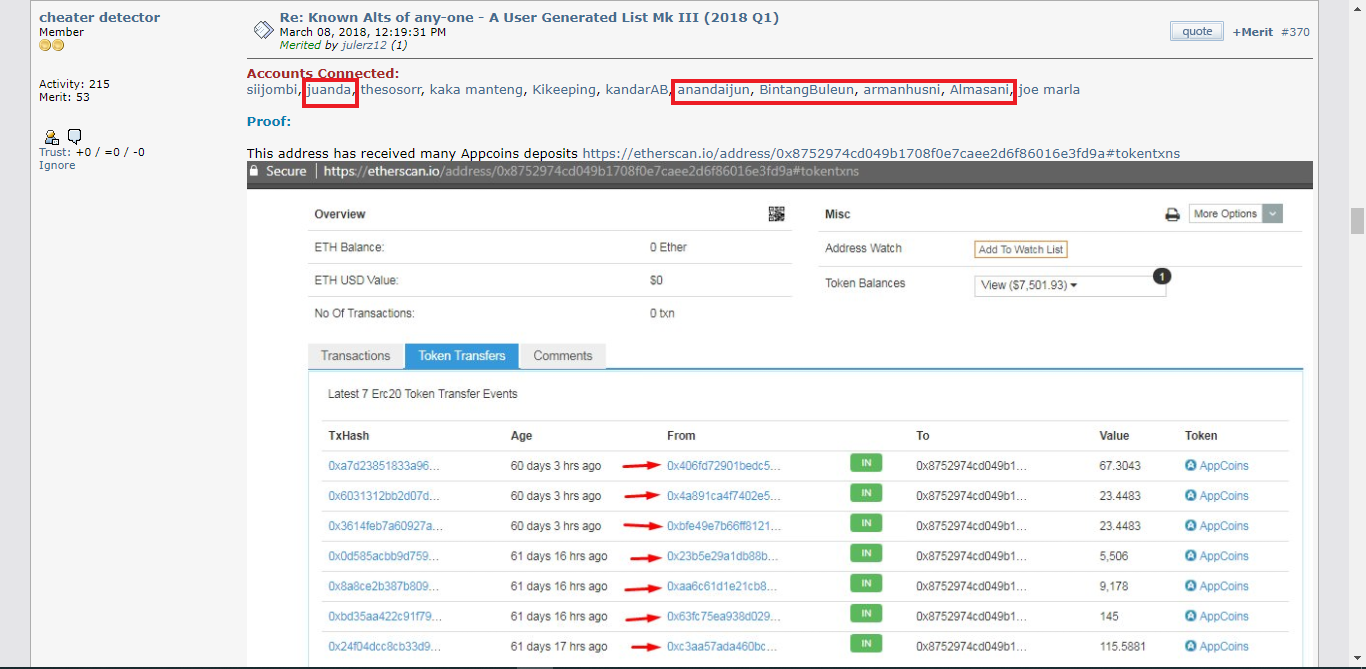Screen dimensions: 1366x669
Task: Open transaction hash 0x0d585acbb9d759
Action: [x=384, y=556]
